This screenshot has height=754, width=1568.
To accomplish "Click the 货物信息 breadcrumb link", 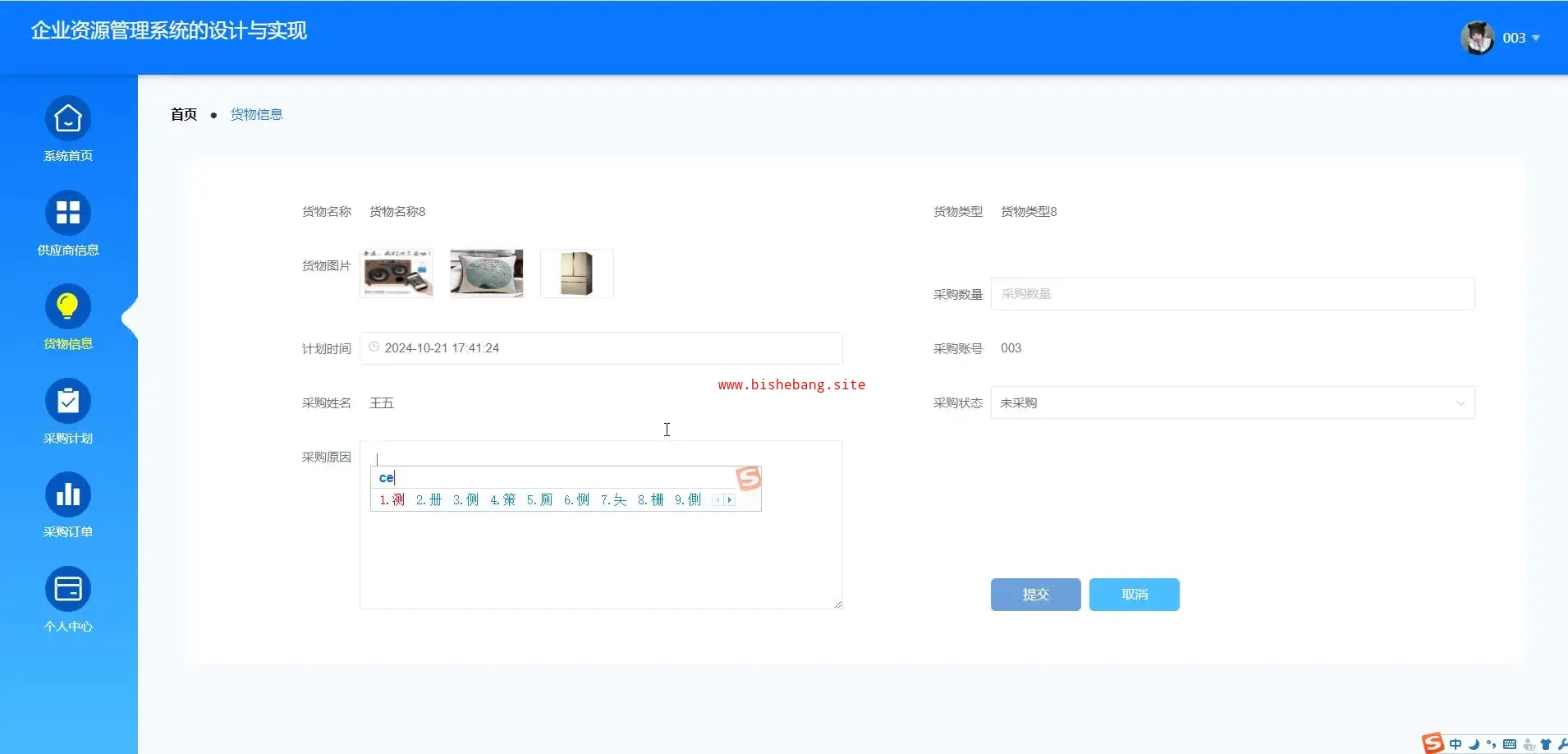I will [256, 114].
